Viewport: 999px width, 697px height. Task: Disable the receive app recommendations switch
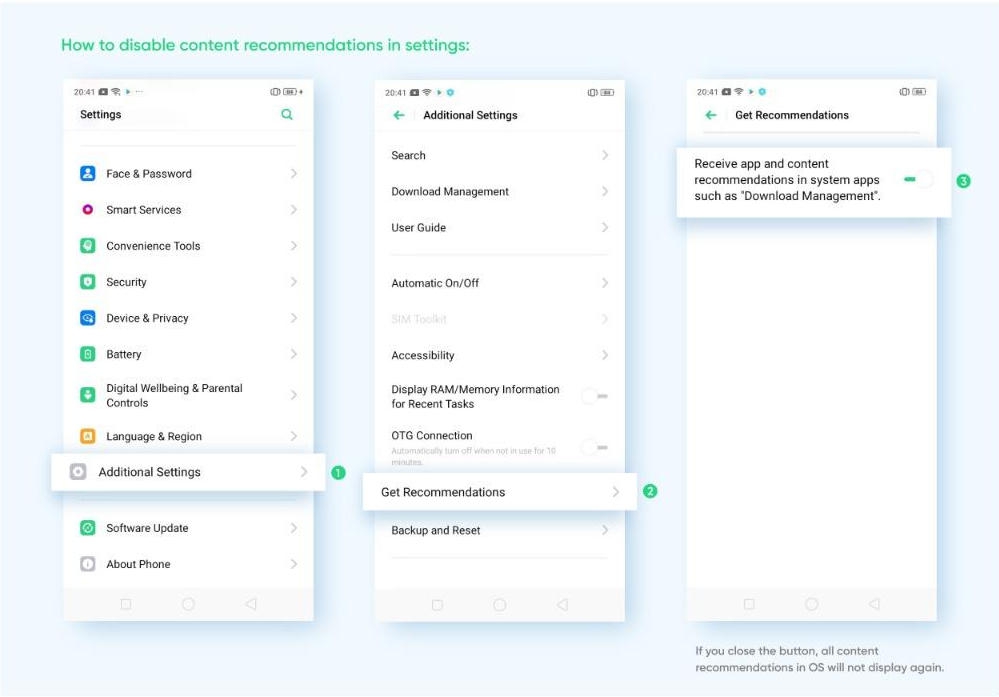(x=917, y=180)
